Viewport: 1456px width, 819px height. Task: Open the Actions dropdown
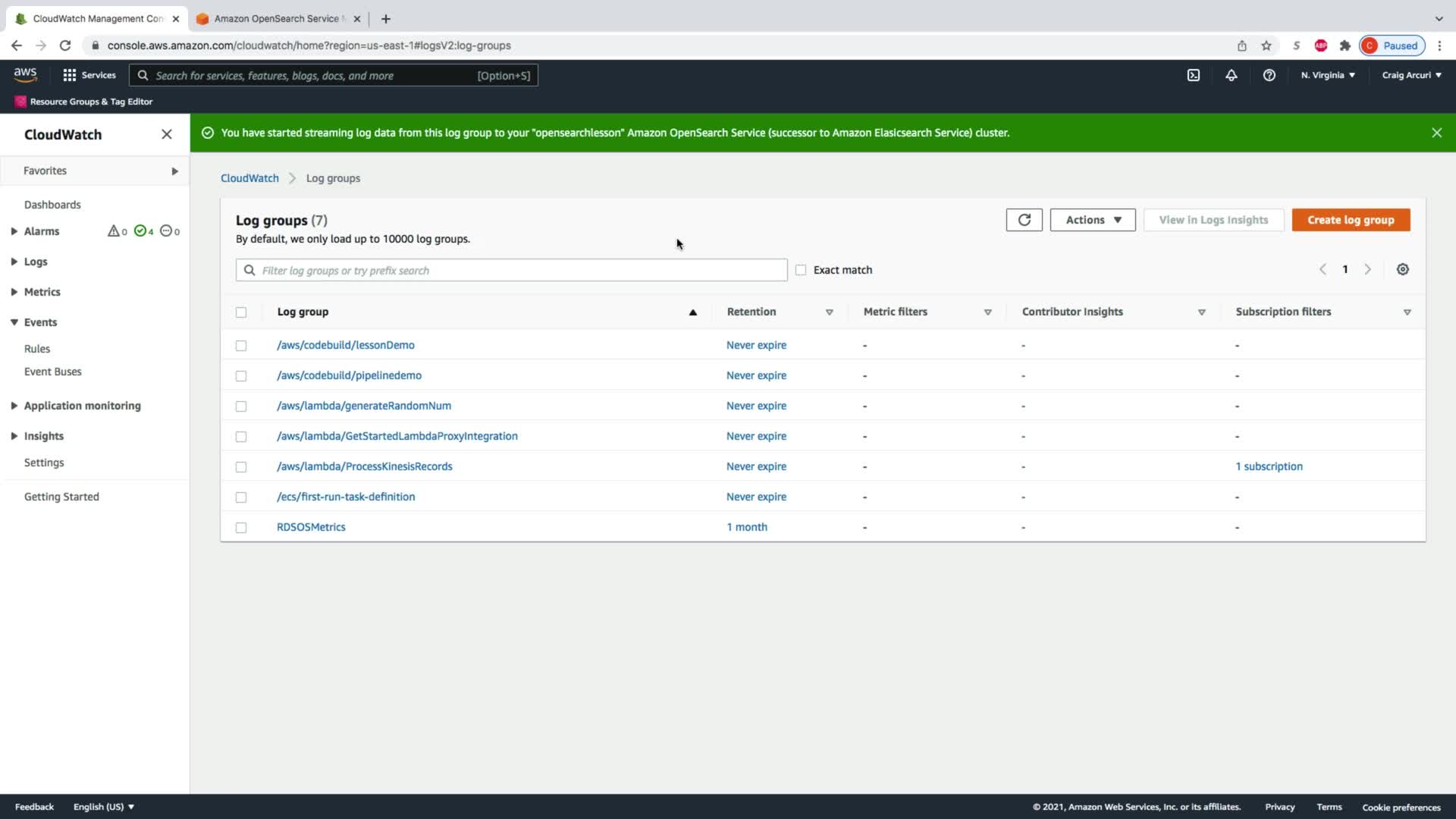click(x=1092, y=220)
